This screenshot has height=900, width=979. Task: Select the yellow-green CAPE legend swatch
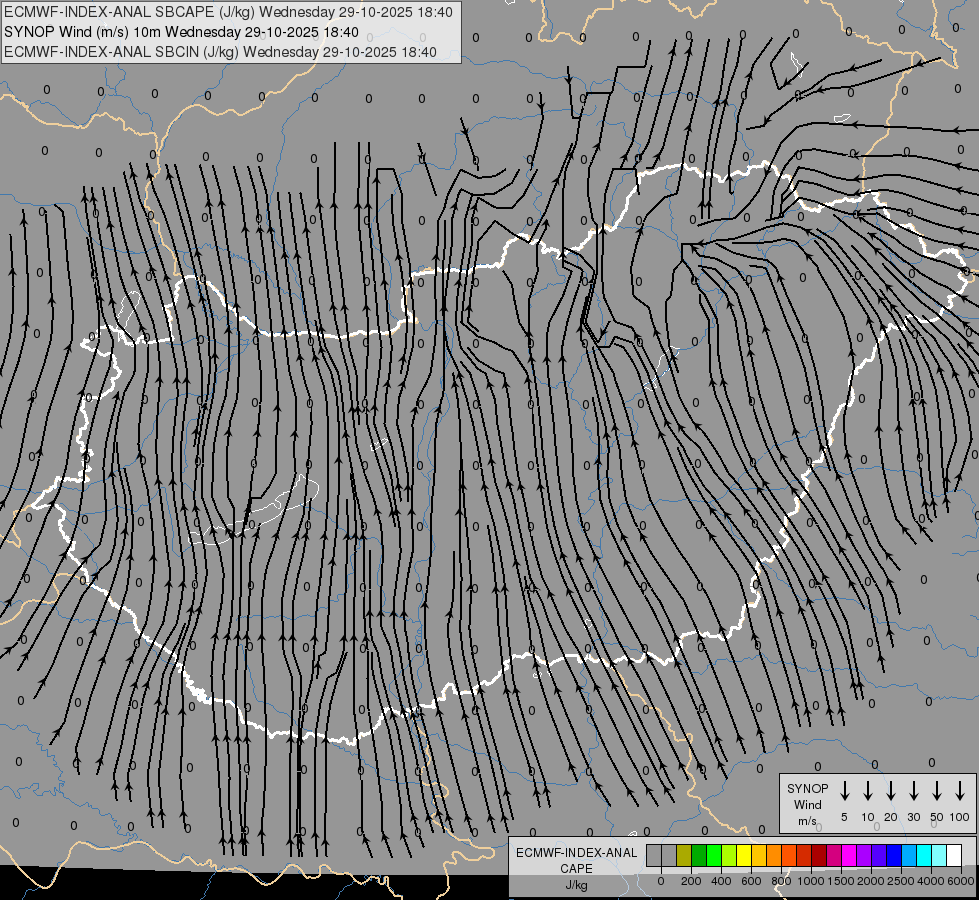[729, 855]
